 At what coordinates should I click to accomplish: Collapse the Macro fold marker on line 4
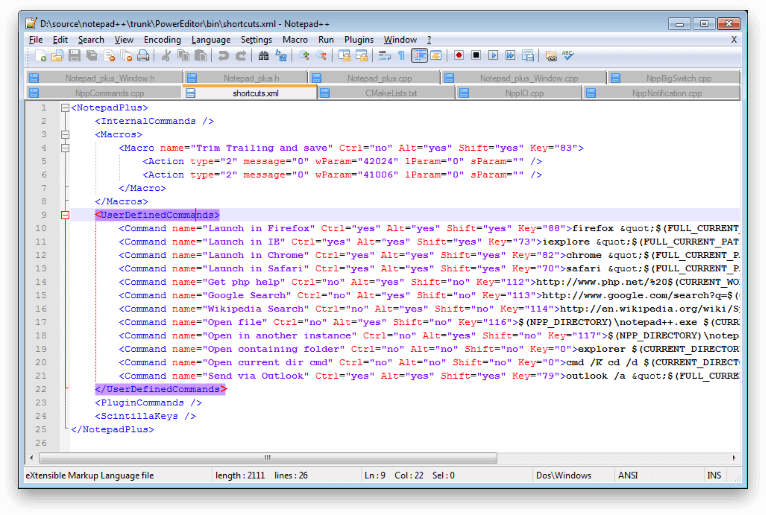click(65, 148)
